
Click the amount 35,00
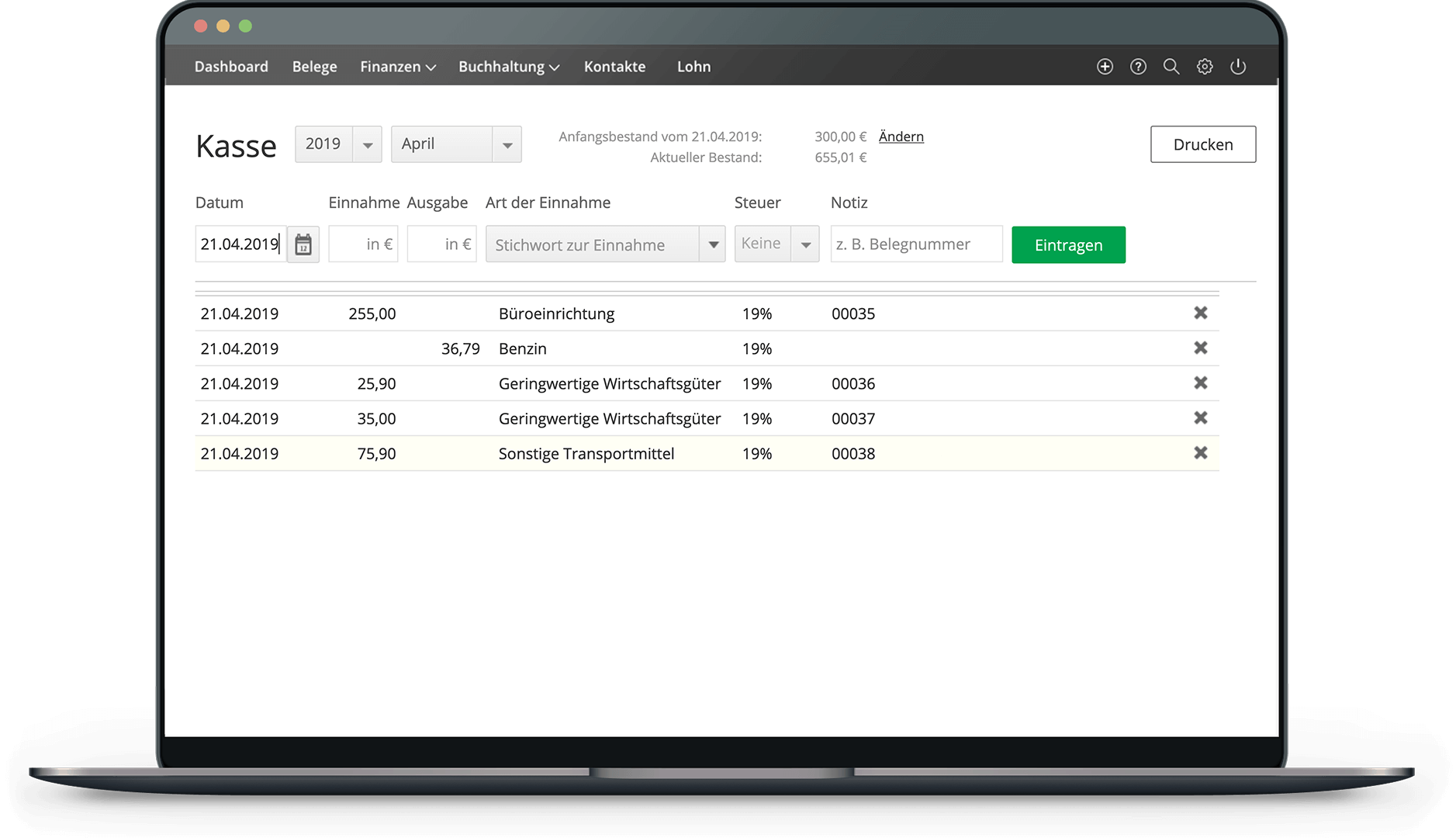pos(376,419)
